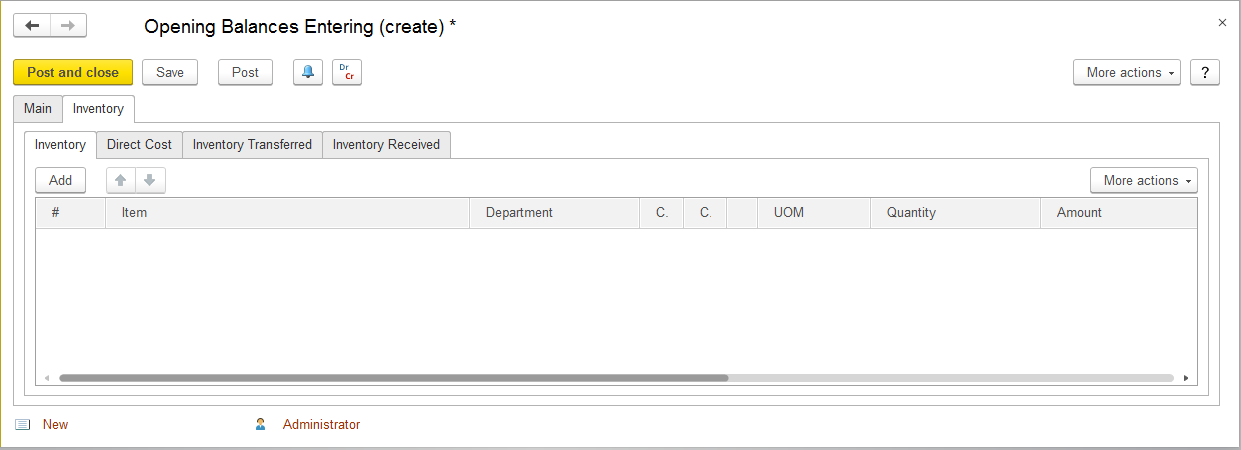This screenshot has width=1241, height=450.
Task: Open the table's More actions dropdown
Action: (x=1143, y=180)
